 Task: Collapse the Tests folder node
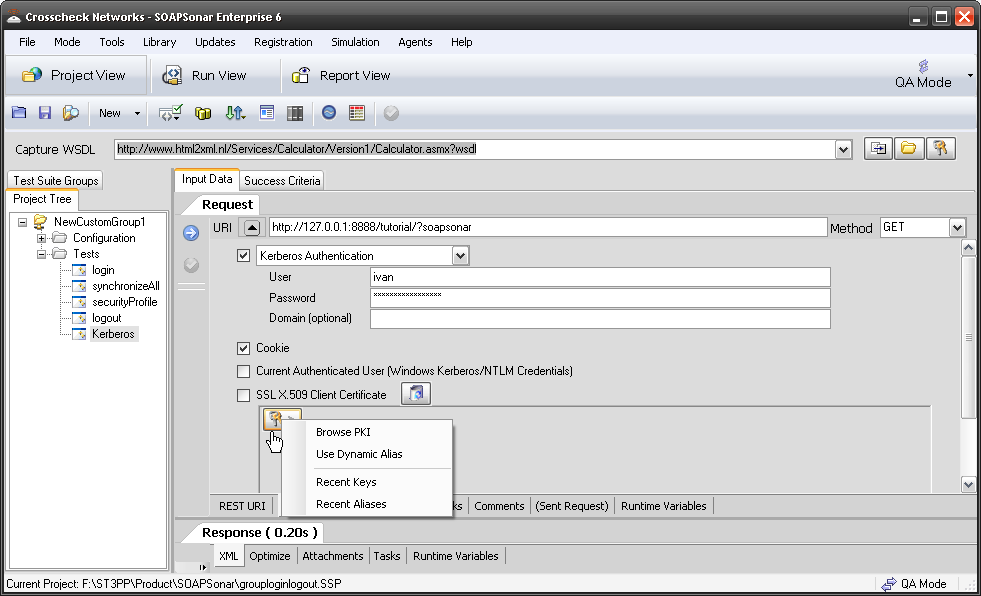point(41,254)
